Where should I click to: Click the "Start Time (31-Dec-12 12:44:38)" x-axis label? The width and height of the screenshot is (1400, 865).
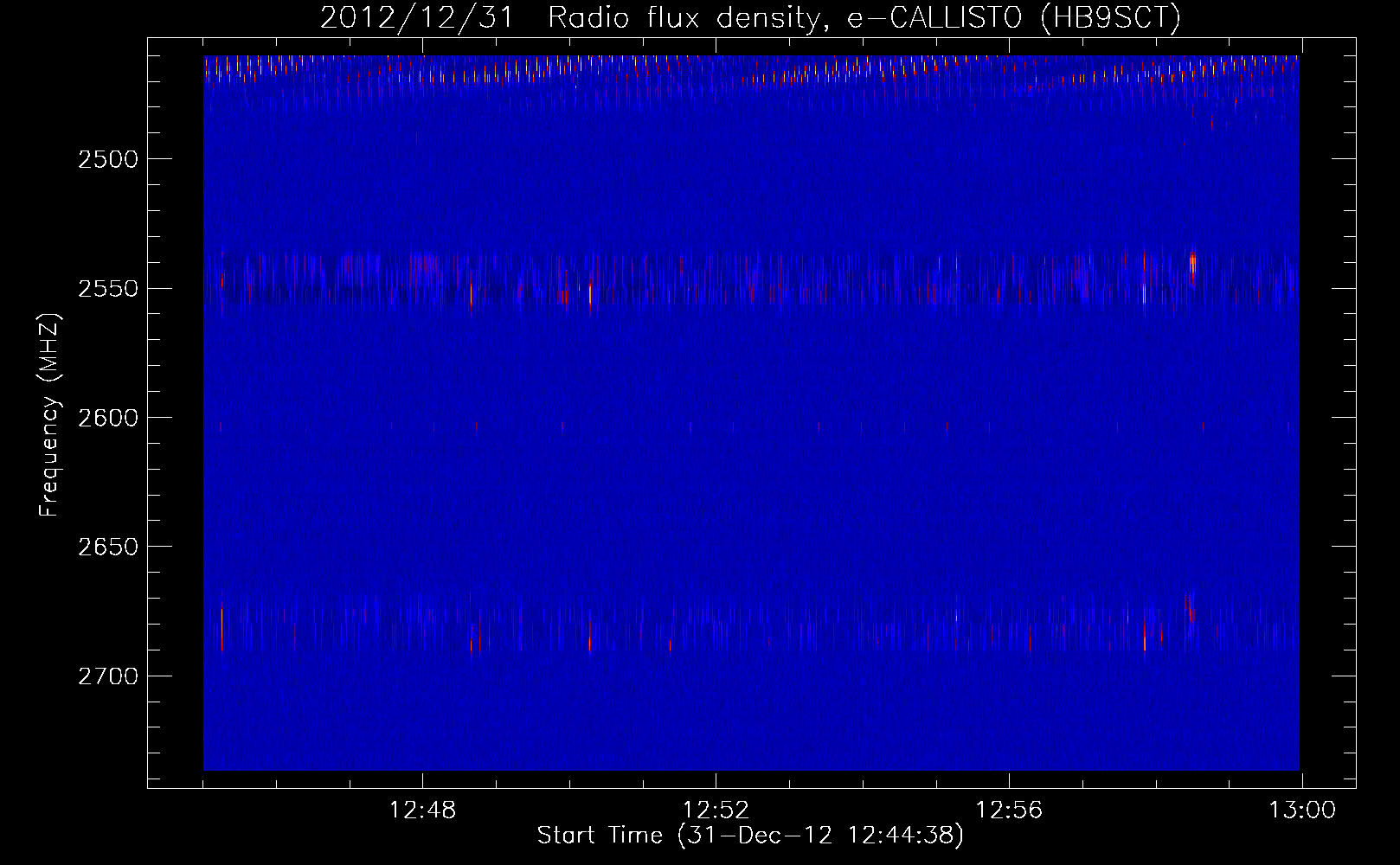click(750, 836)
